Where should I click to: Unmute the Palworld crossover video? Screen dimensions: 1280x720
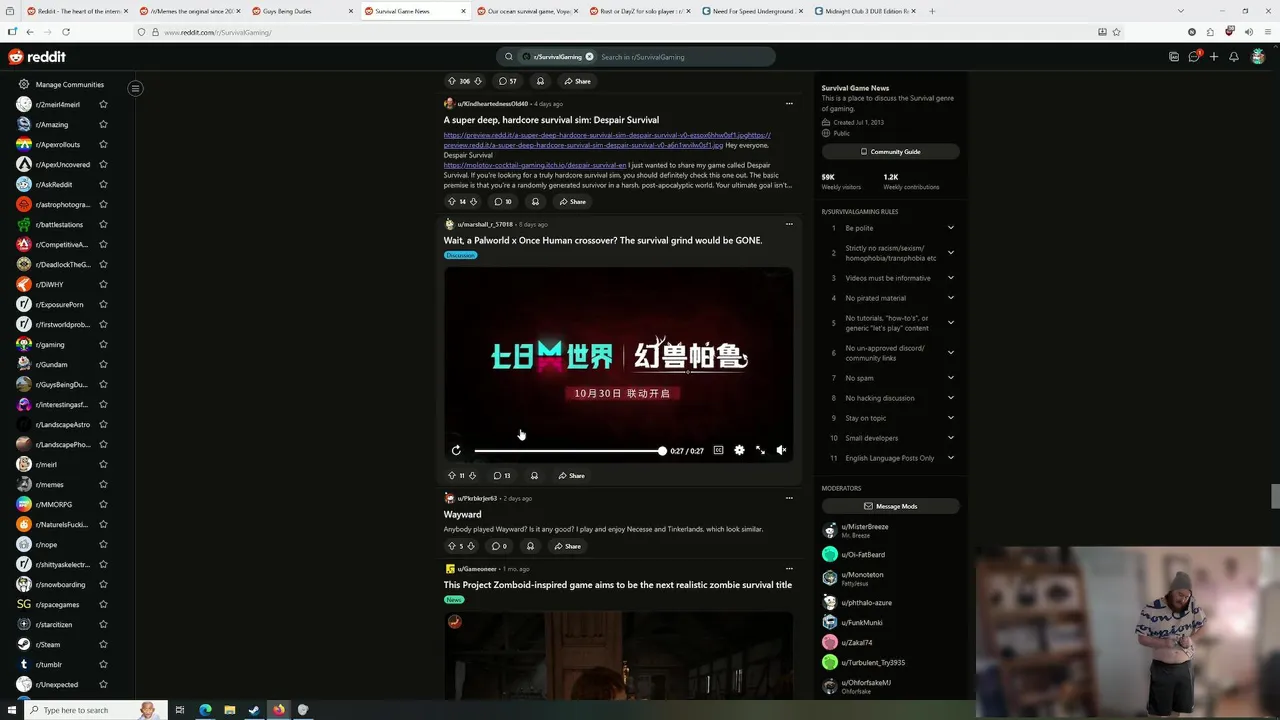pyautogui.click(x=781, y=451)
